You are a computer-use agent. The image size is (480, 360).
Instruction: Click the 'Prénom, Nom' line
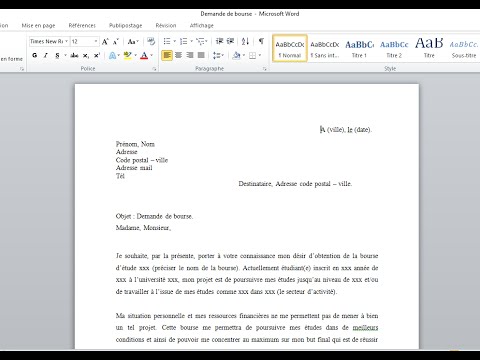[135, 144]
